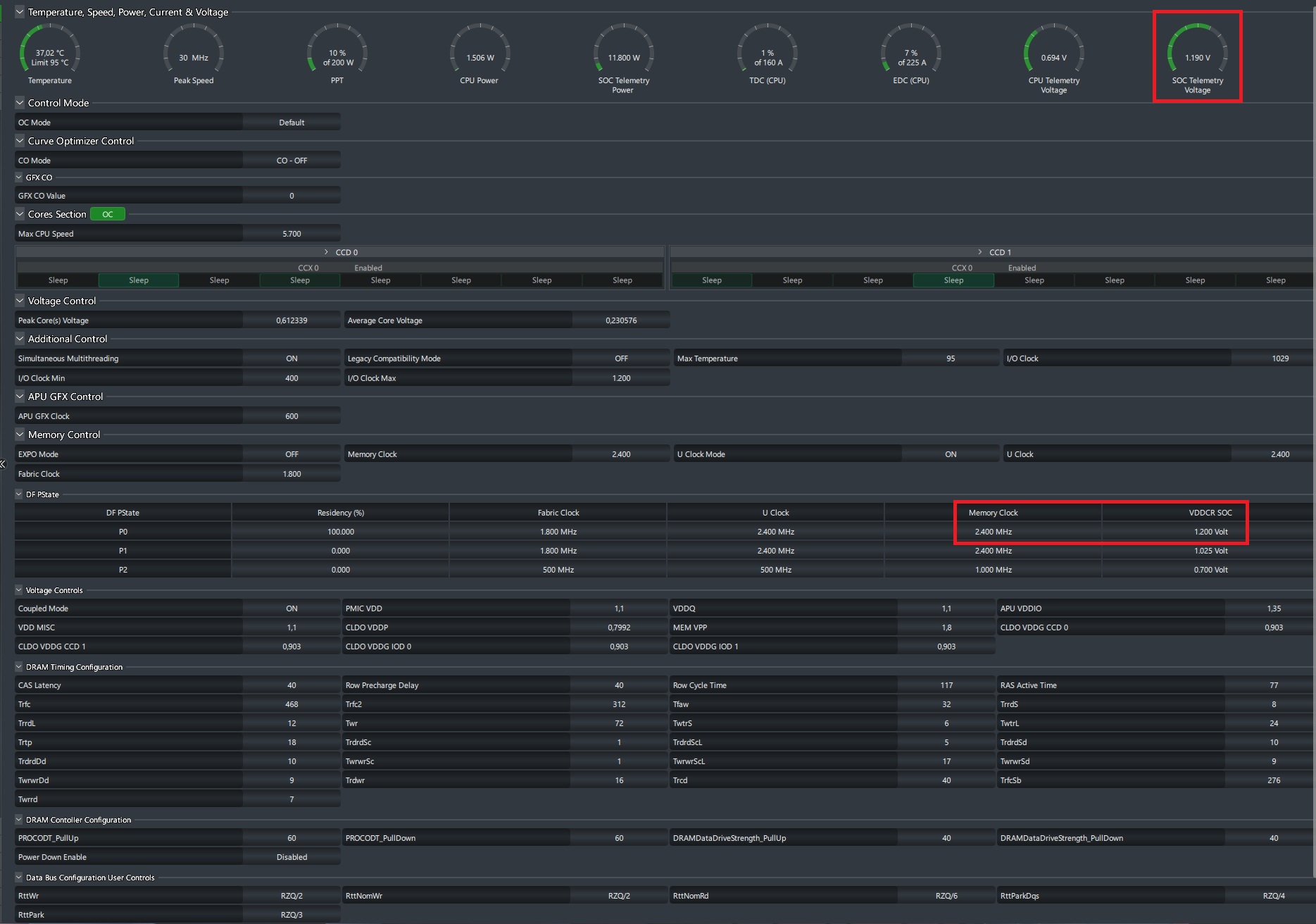
Task: Toggle Legacy Compatibility Mode OFF value
Action: [621, 358]
